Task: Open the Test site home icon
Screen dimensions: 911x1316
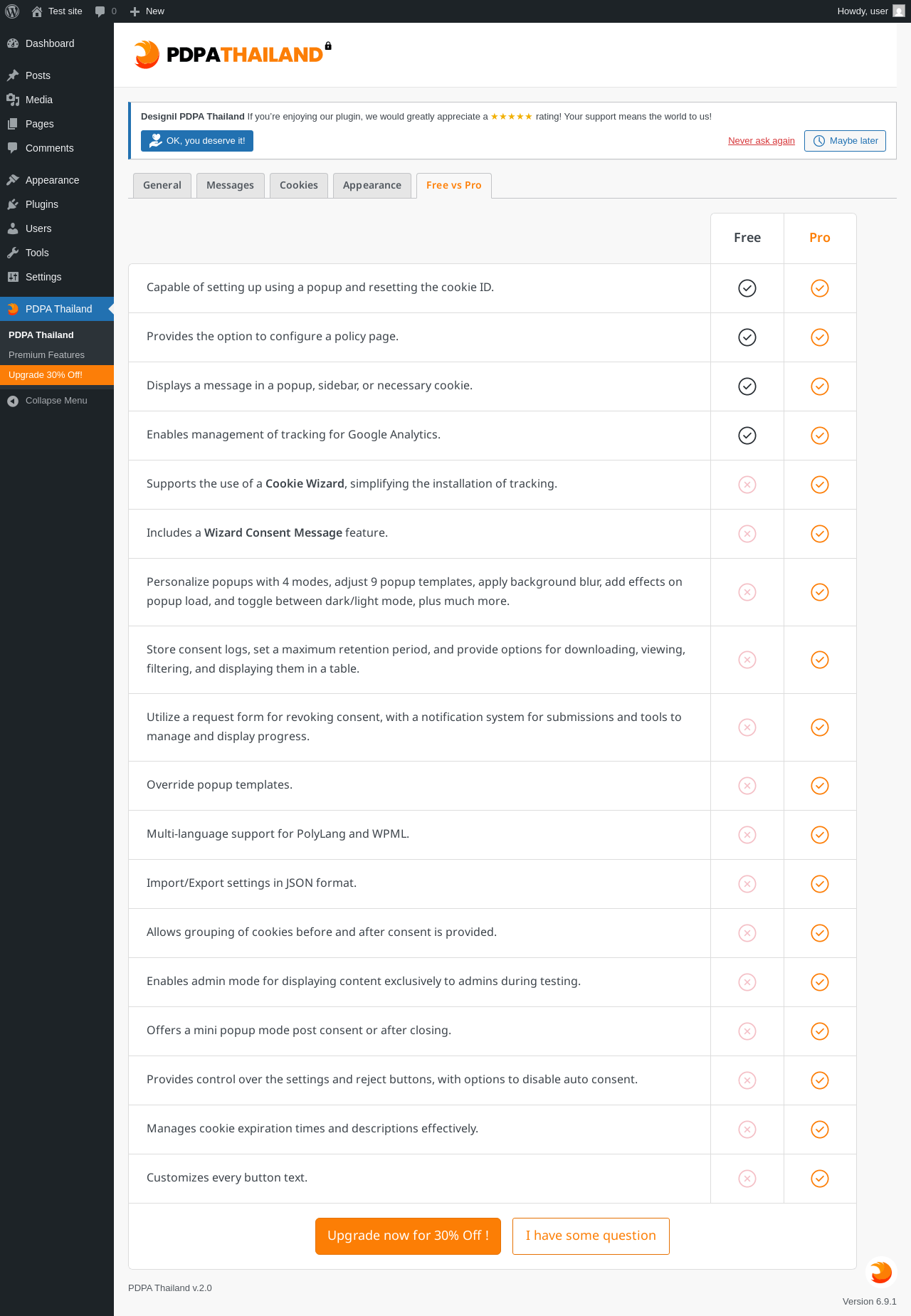Action: click(37, 11)
